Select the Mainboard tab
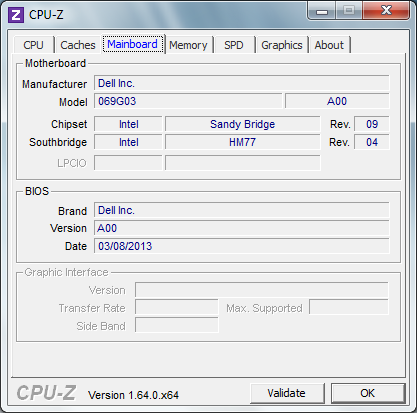 [x=133, y=44]
